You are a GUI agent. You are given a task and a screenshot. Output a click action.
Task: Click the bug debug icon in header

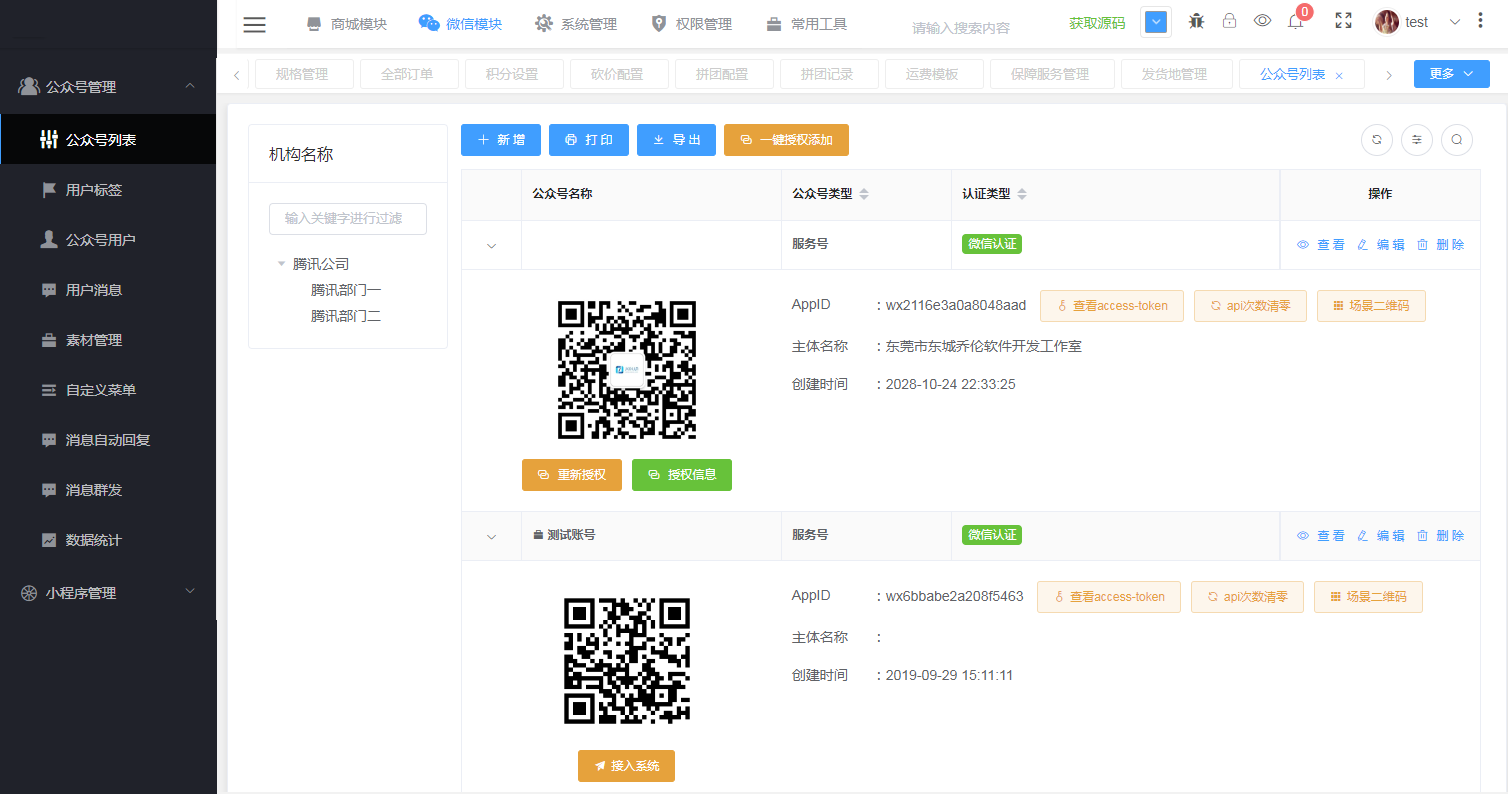[x=1196, y=21]
